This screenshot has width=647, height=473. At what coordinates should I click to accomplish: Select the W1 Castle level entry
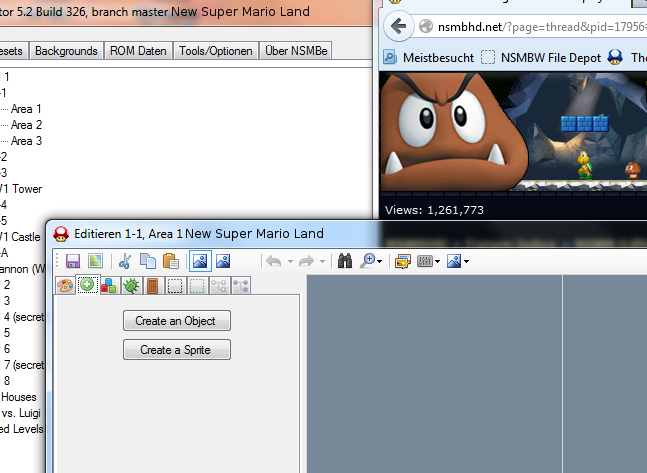[x=20, y=237]
